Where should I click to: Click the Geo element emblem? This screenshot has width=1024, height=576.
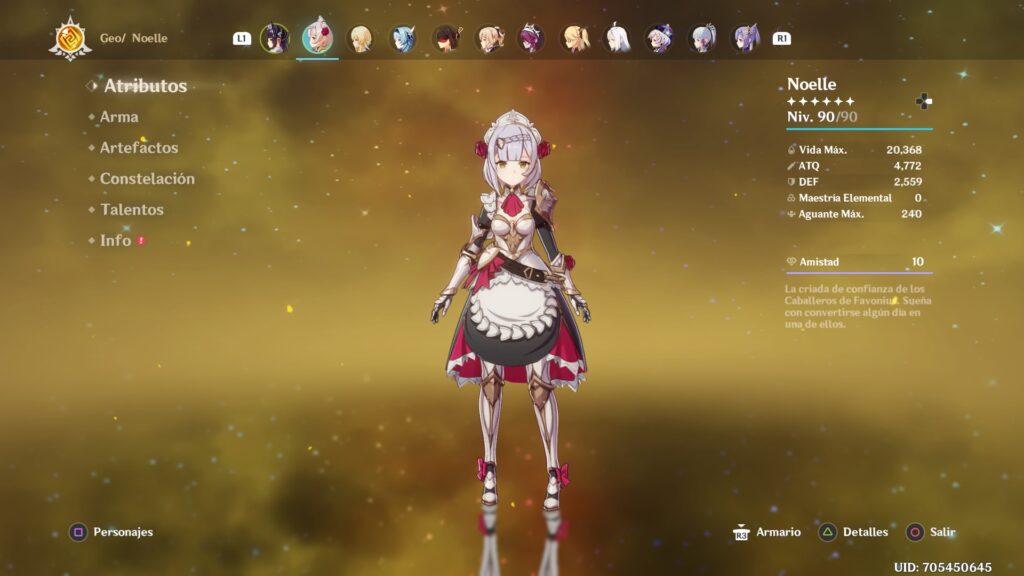coord(70,39)
